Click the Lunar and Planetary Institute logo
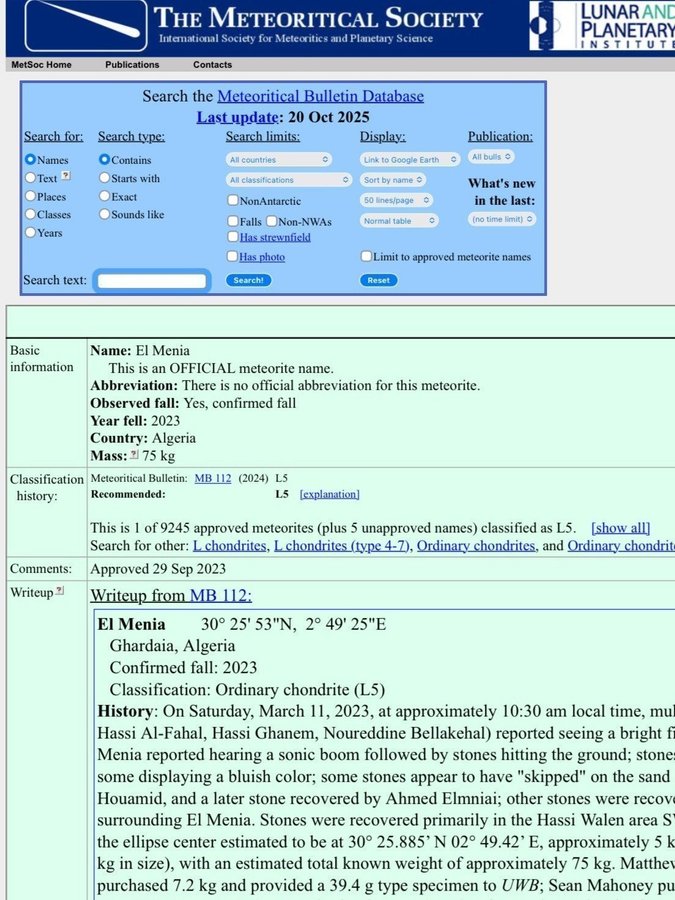This screenshot has height=900, width=675. tap(601, 26)
